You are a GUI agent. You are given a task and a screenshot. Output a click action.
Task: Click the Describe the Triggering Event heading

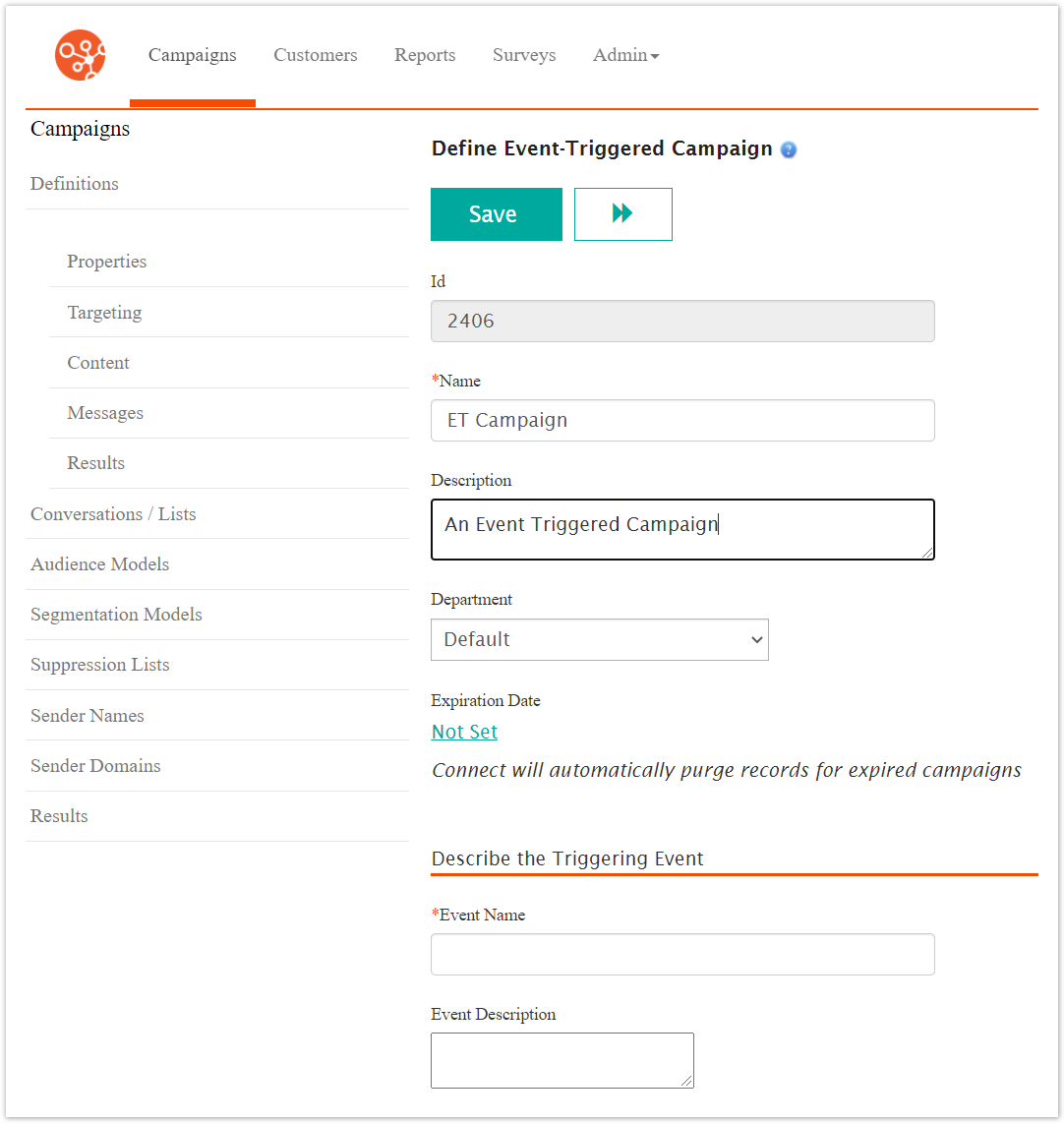[x=567, y=858]
